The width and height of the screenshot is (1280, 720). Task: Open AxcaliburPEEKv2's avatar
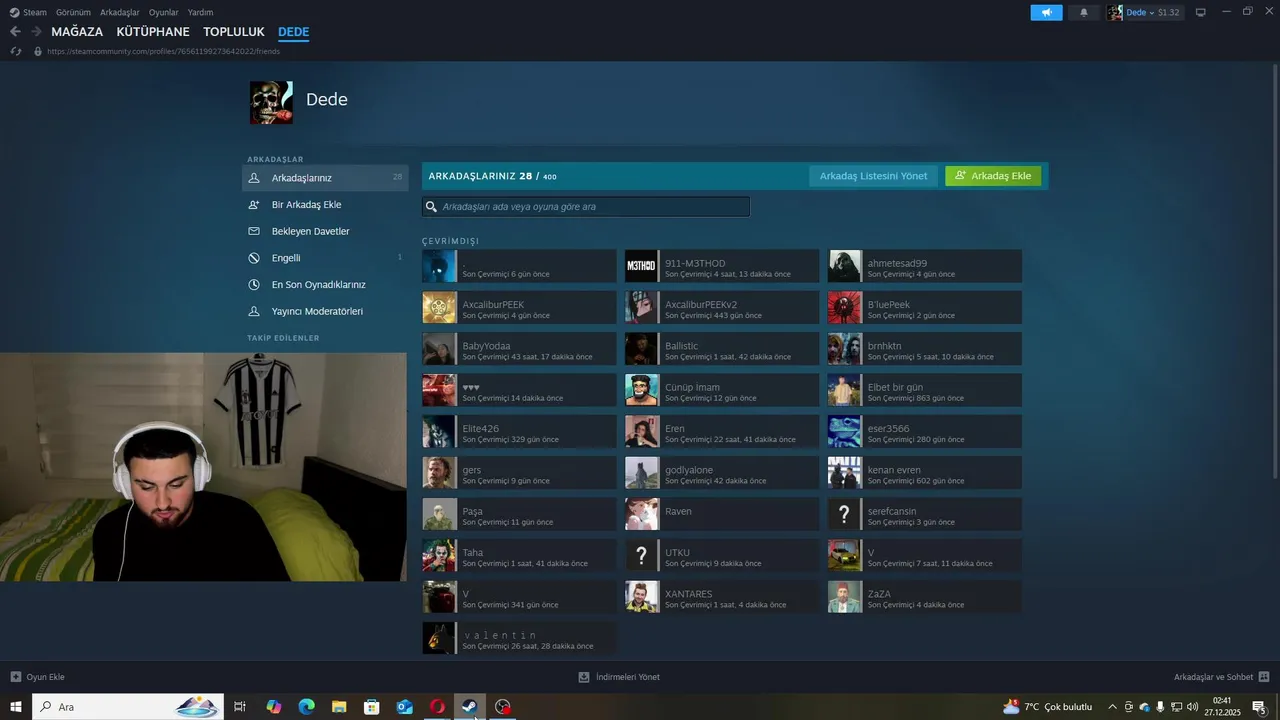(x=642, y=307)
